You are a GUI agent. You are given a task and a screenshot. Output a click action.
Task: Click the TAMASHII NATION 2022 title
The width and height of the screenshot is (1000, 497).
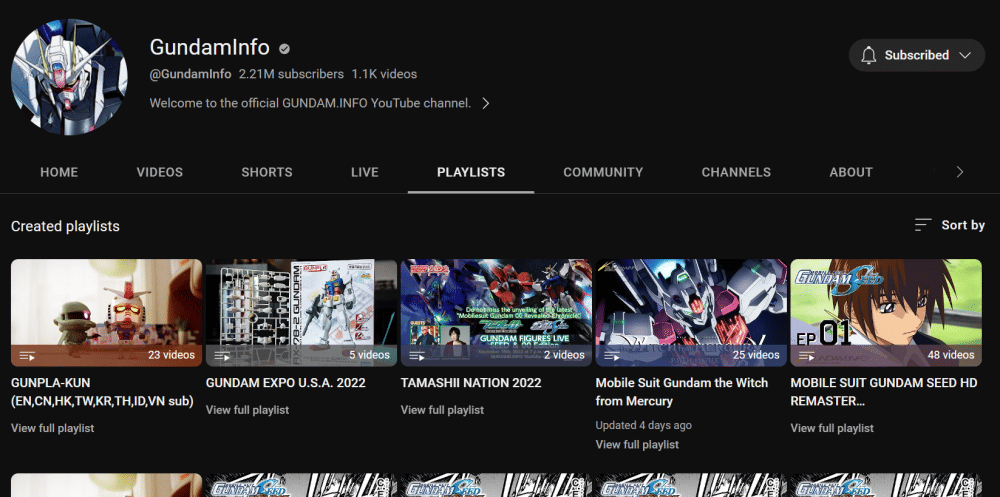click(x=471, y=383)
